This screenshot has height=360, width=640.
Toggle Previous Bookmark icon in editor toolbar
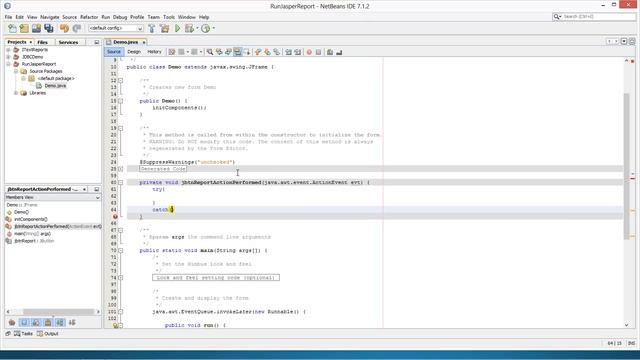click(258, 52)
